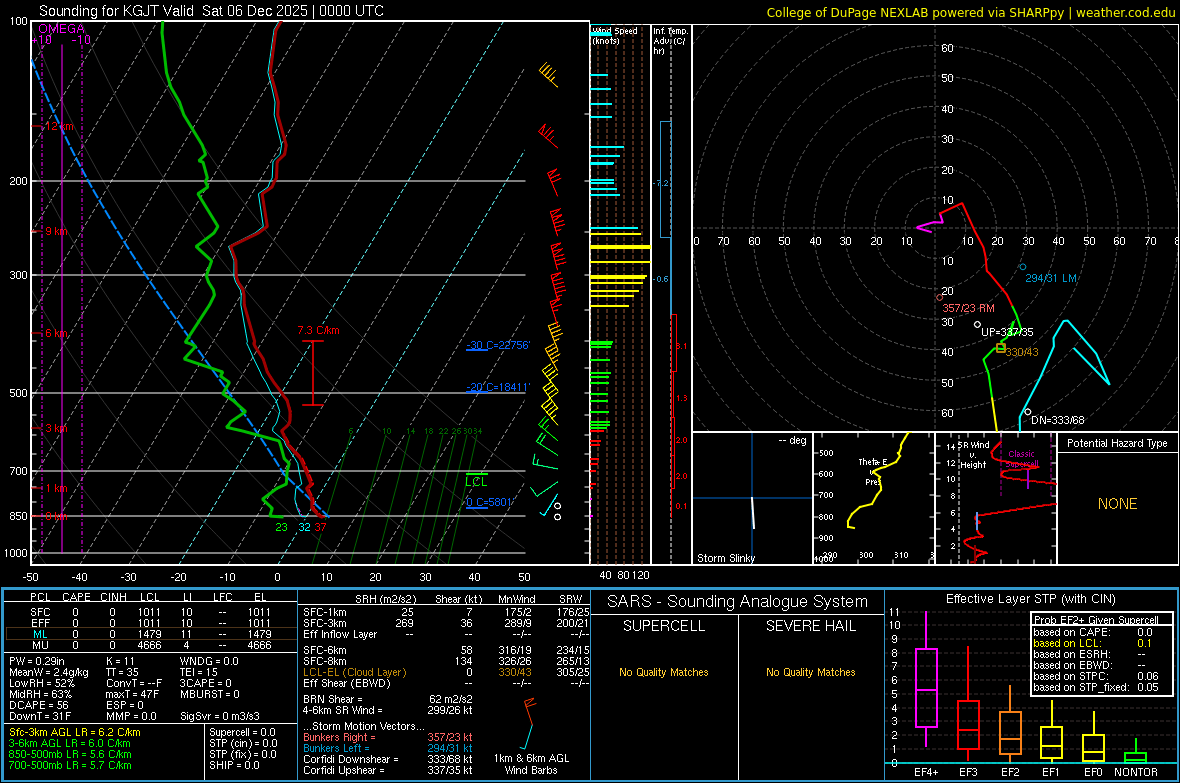
Task: Click the maxT = 47F value
Action: click(x=132, y=694)
